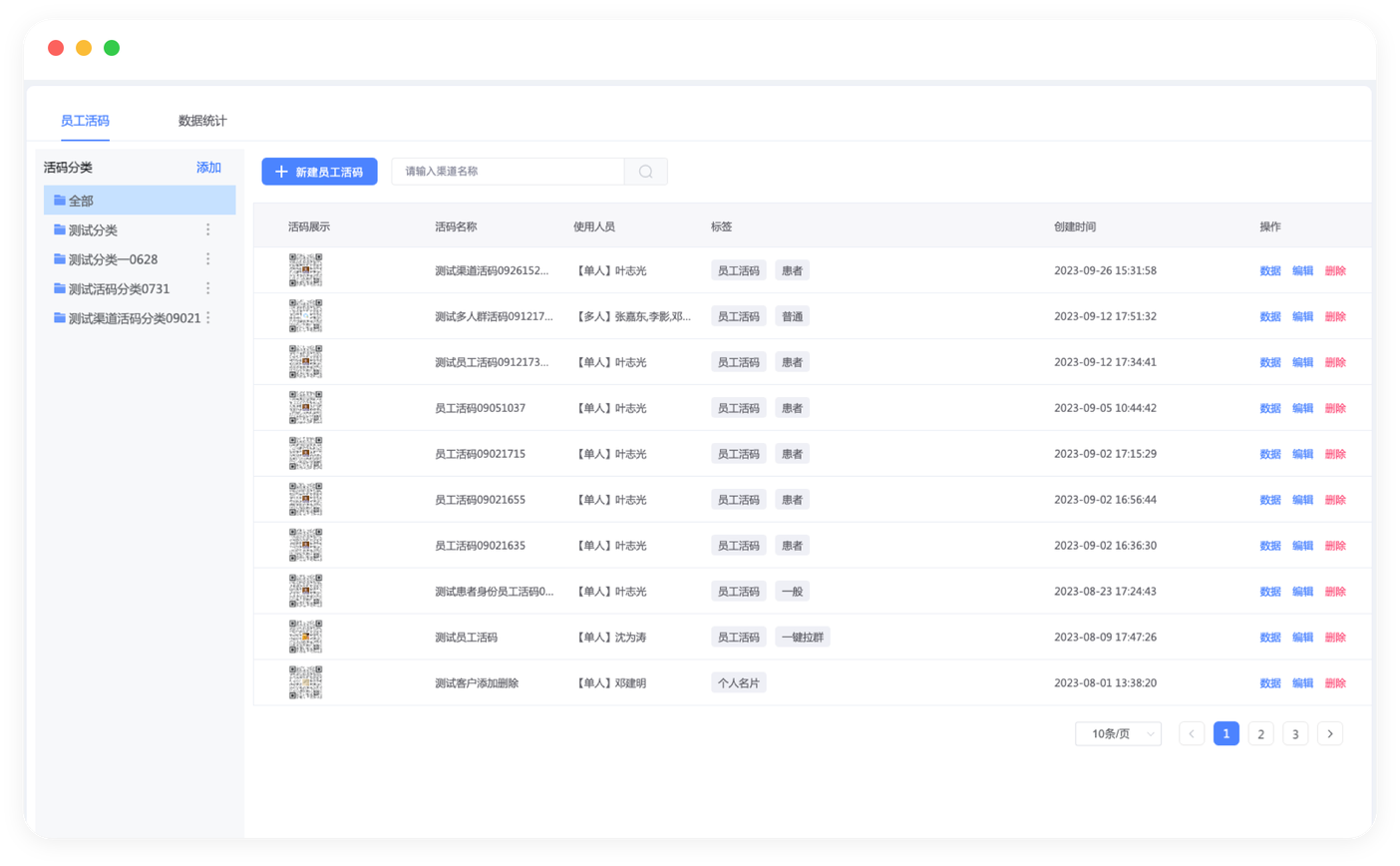Select the 全部 category folder
Screen dimensions: 1400x866
click(140, 201)
